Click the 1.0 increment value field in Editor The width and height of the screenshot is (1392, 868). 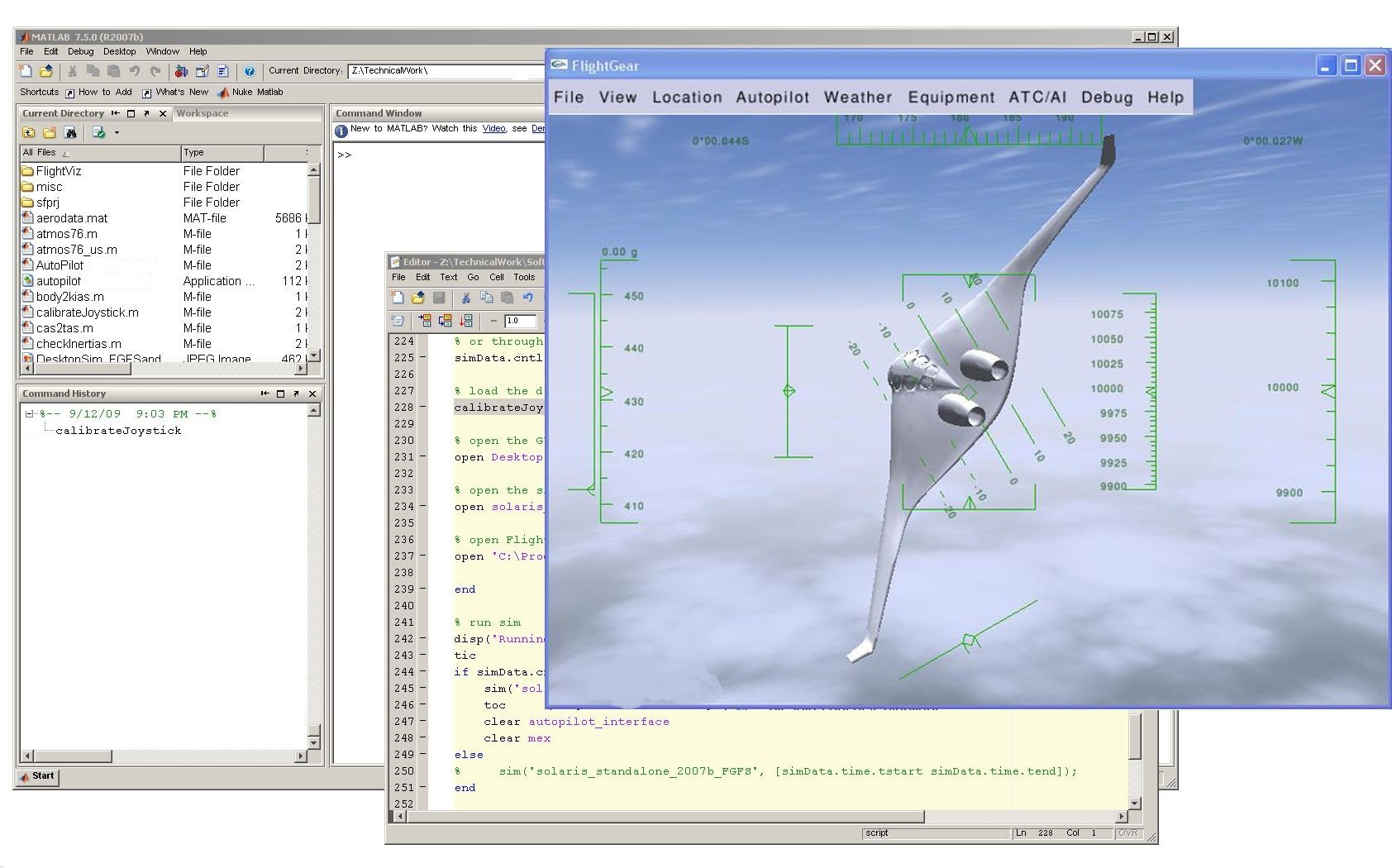(x=521, y=321)
